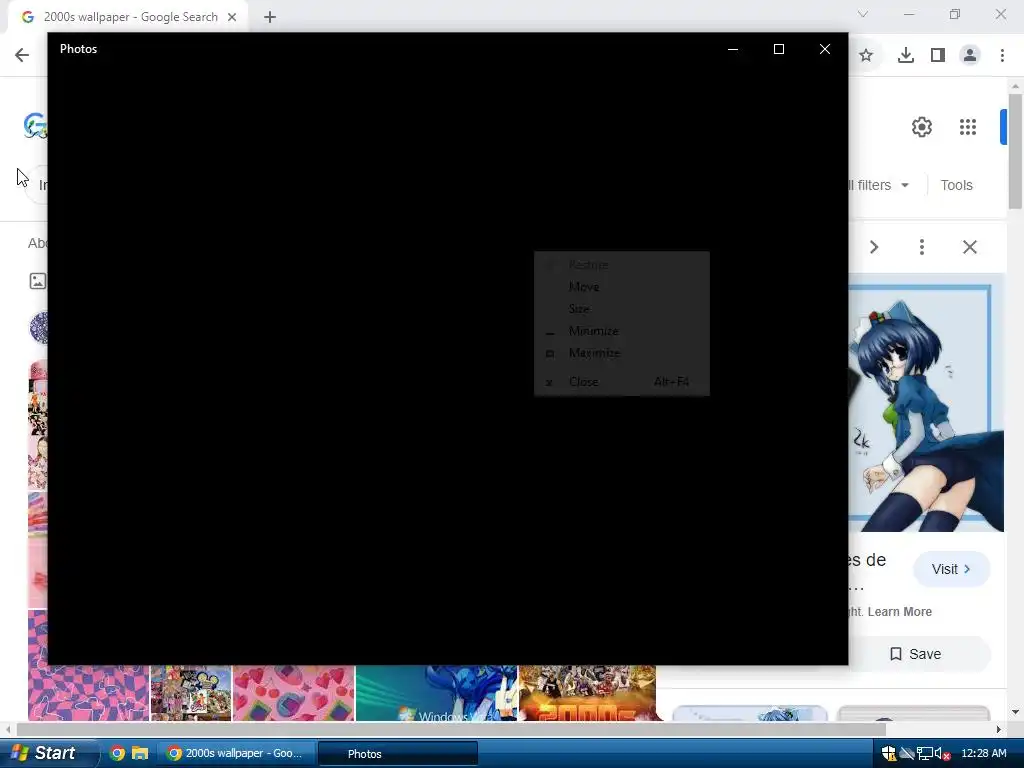Select the Photos taskbar button
Screen dimensions: 1024x768
pyautogui.click(x=398, y=754)
